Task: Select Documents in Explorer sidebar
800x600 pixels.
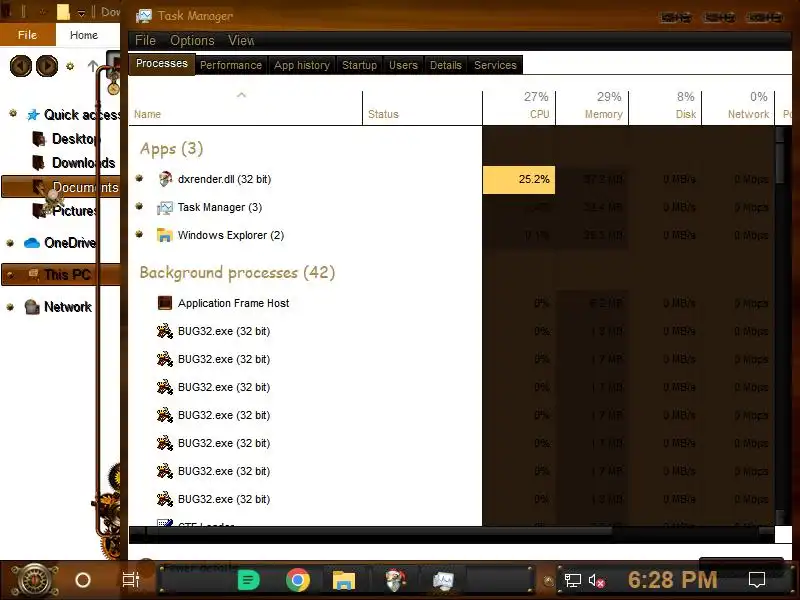Action: (x=60, y=187)
